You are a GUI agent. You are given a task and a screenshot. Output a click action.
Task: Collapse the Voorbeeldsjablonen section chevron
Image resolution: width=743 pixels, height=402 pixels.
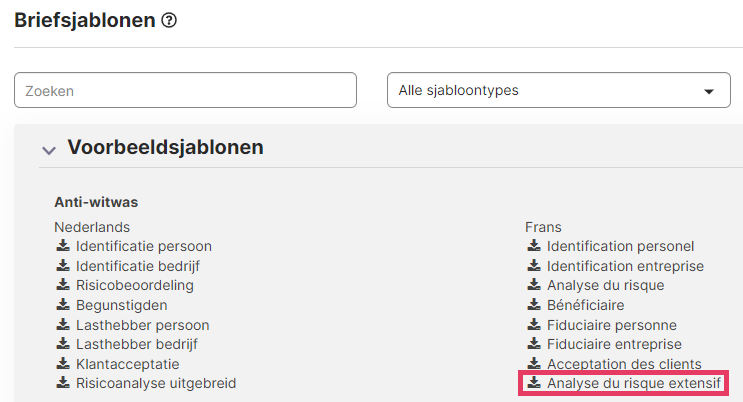pos(49,151)
